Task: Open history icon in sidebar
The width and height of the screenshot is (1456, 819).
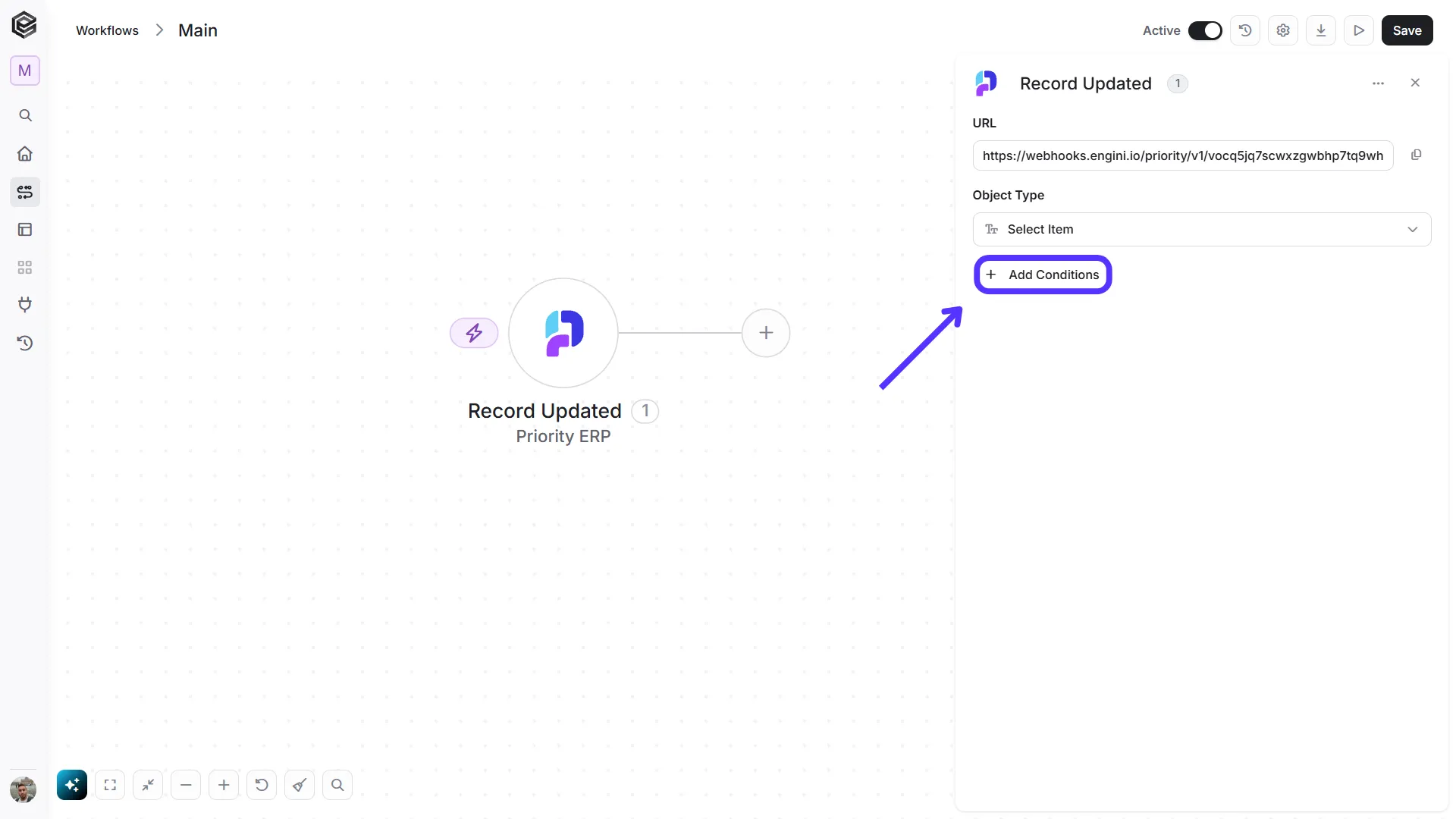Action: click(25, 343)
